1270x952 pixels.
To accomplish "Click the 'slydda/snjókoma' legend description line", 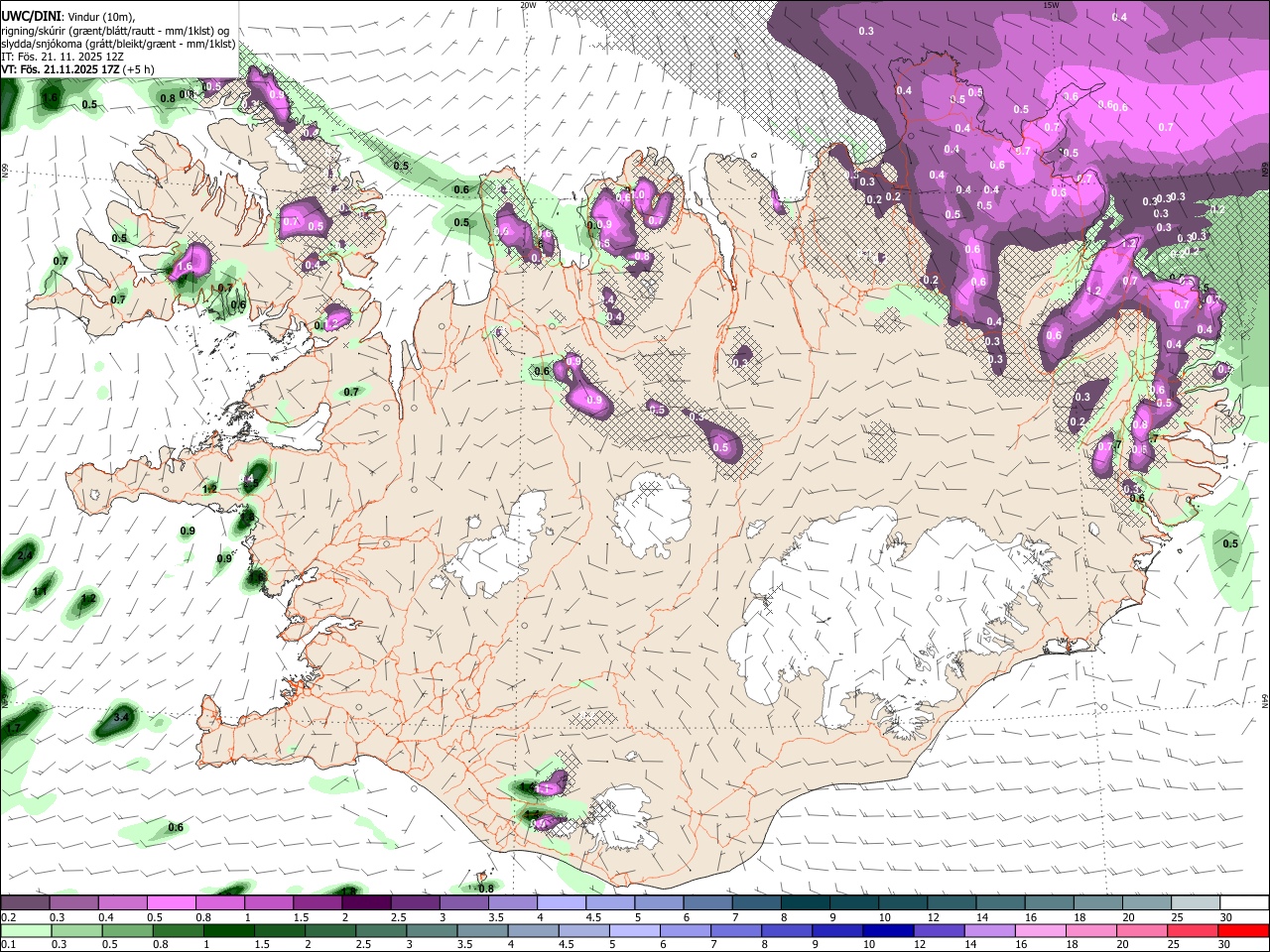I will (118, 44).
